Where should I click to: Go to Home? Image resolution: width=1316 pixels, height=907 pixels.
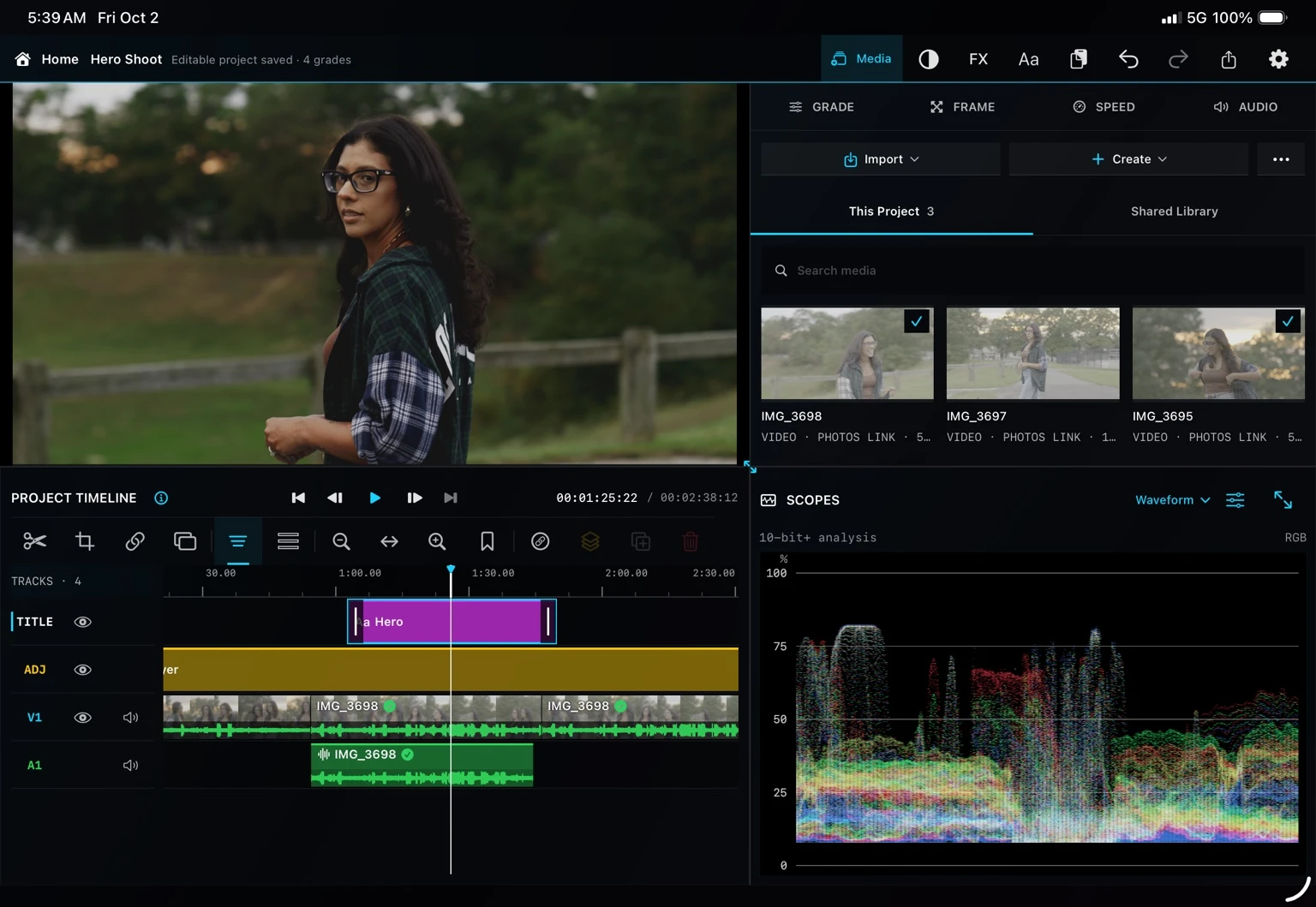47,59
